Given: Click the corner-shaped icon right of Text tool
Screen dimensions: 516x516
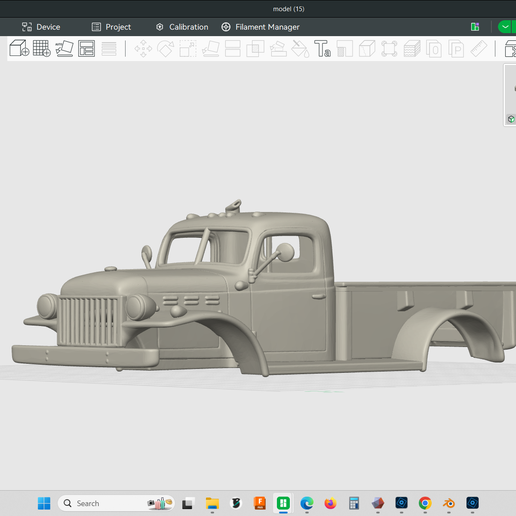Looking at the screenshot, I should [x=345, y=49].
